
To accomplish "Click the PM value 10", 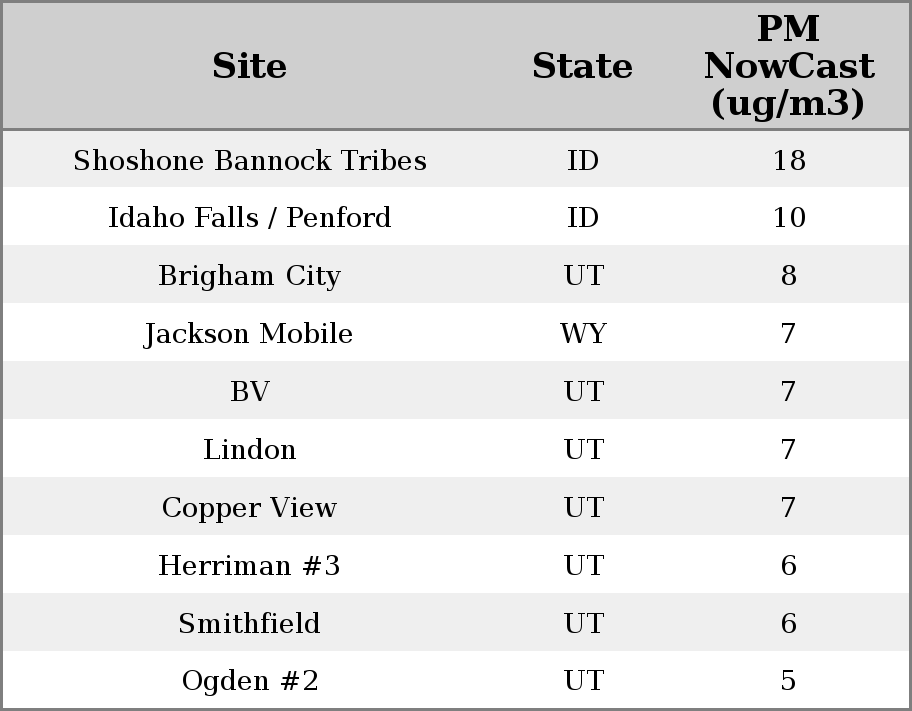I will click(788, 218).
